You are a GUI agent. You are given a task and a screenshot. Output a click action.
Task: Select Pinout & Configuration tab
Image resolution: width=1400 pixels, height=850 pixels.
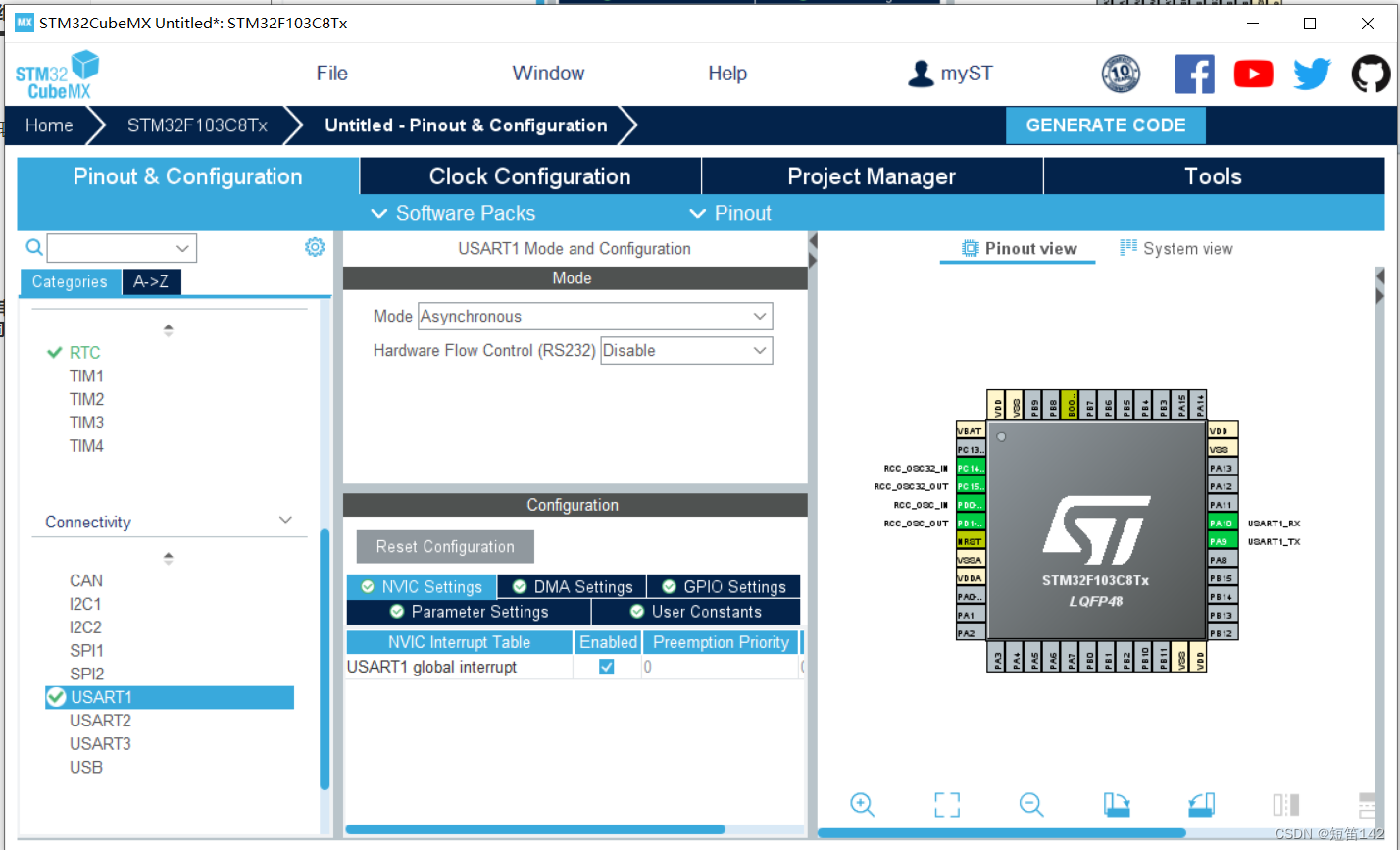click(188, 176)
